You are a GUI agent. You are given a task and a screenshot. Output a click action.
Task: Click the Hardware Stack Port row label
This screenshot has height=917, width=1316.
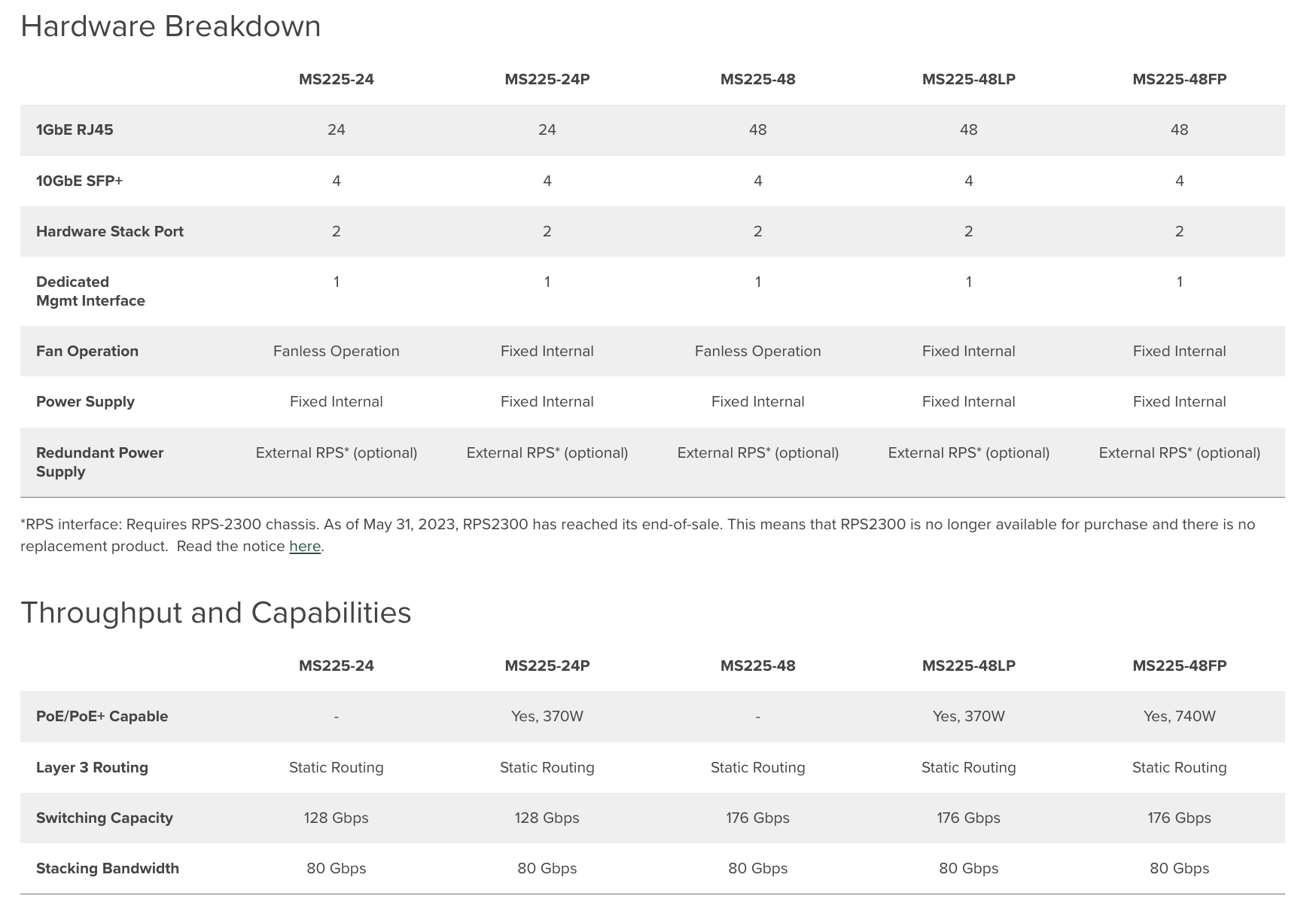coord(110,231)
